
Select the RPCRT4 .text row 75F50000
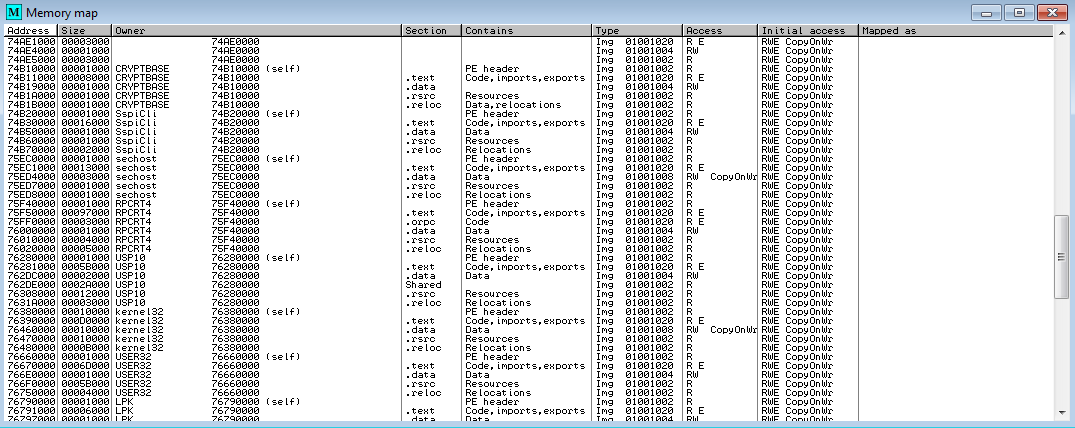pyautogui.click(x=529, y=213)
